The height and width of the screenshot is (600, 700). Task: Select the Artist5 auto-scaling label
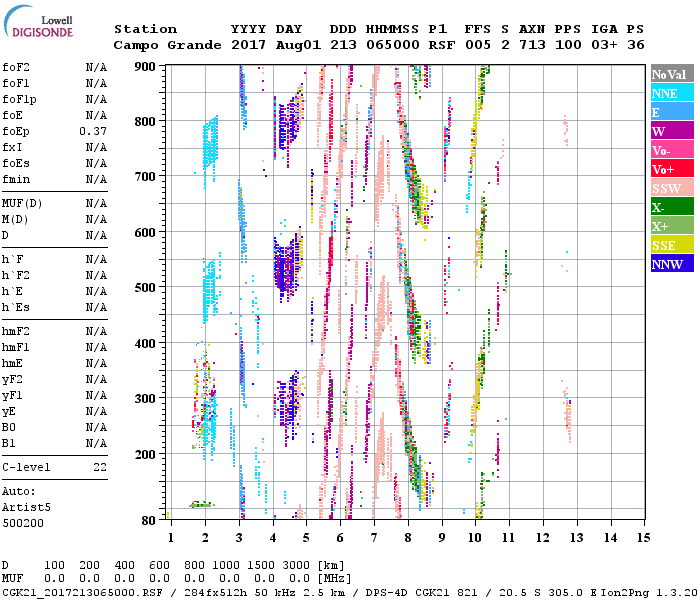click(x=25, y=507)
